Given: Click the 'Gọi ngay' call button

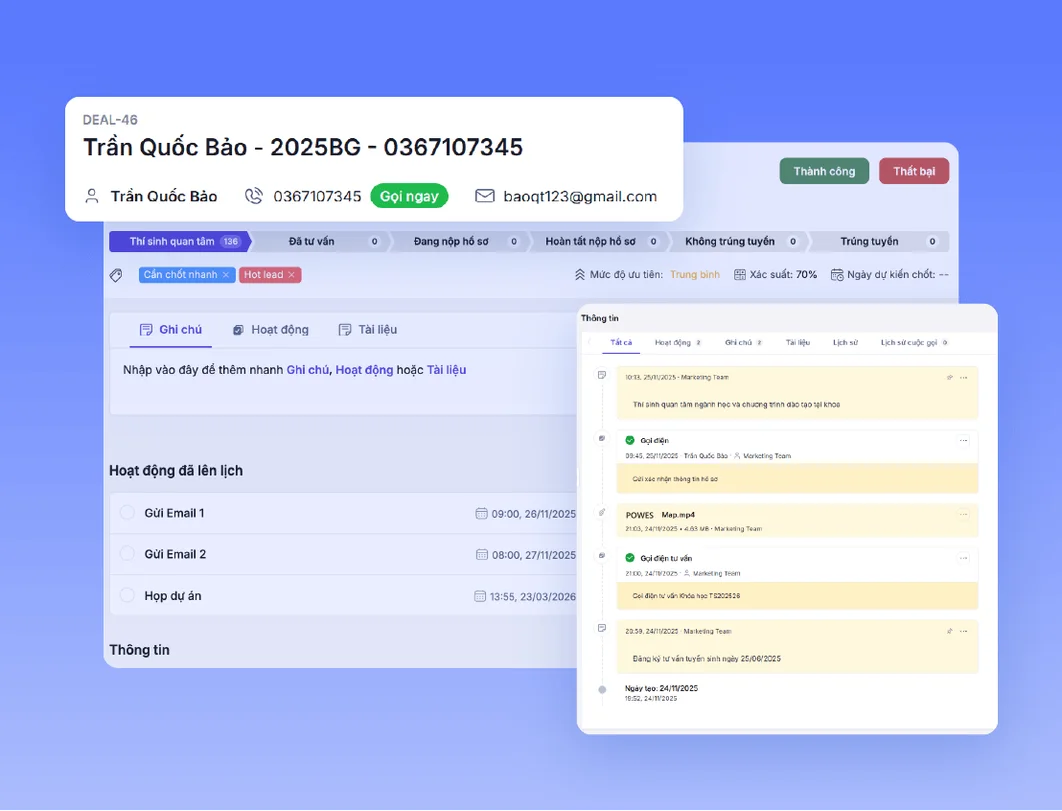Looking at the screenshot, I should (409, 196).
